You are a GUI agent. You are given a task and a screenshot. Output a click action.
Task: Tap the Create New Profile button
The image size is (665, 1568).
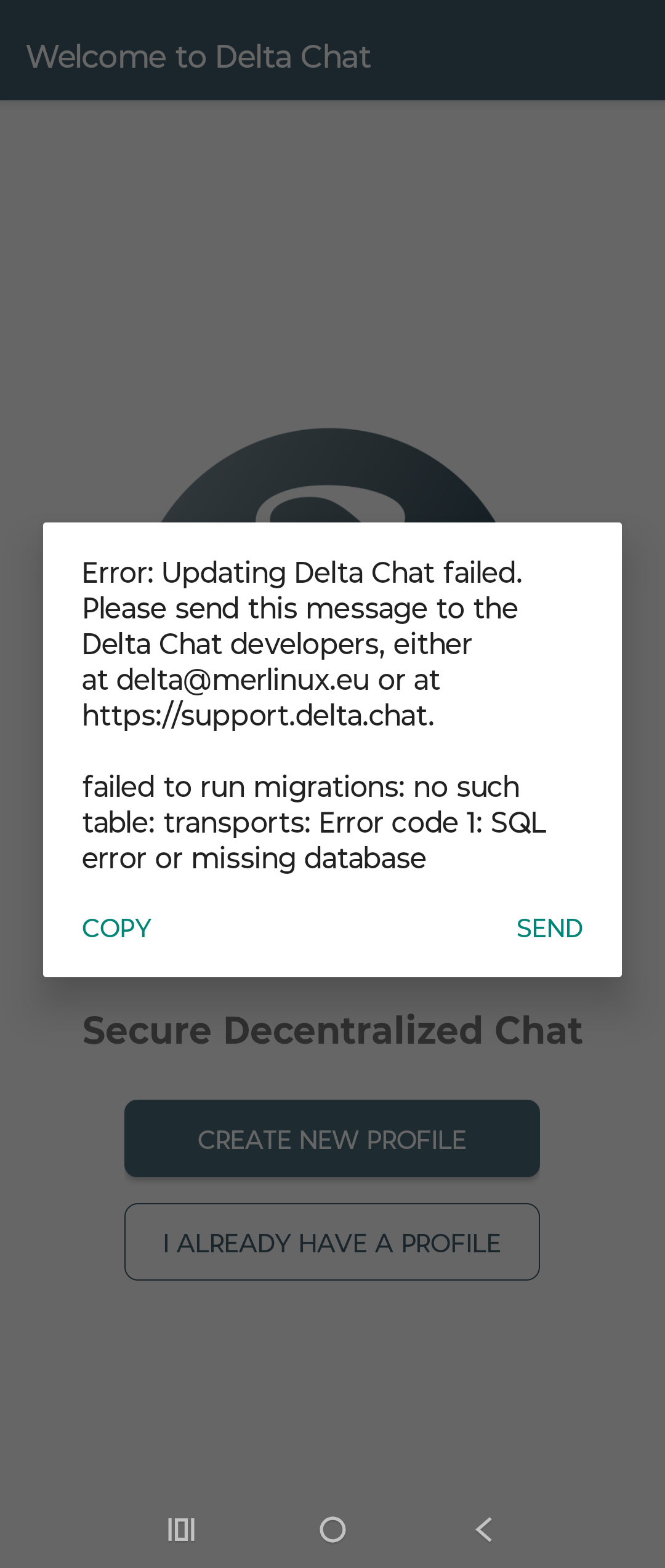pos(332,1139)
